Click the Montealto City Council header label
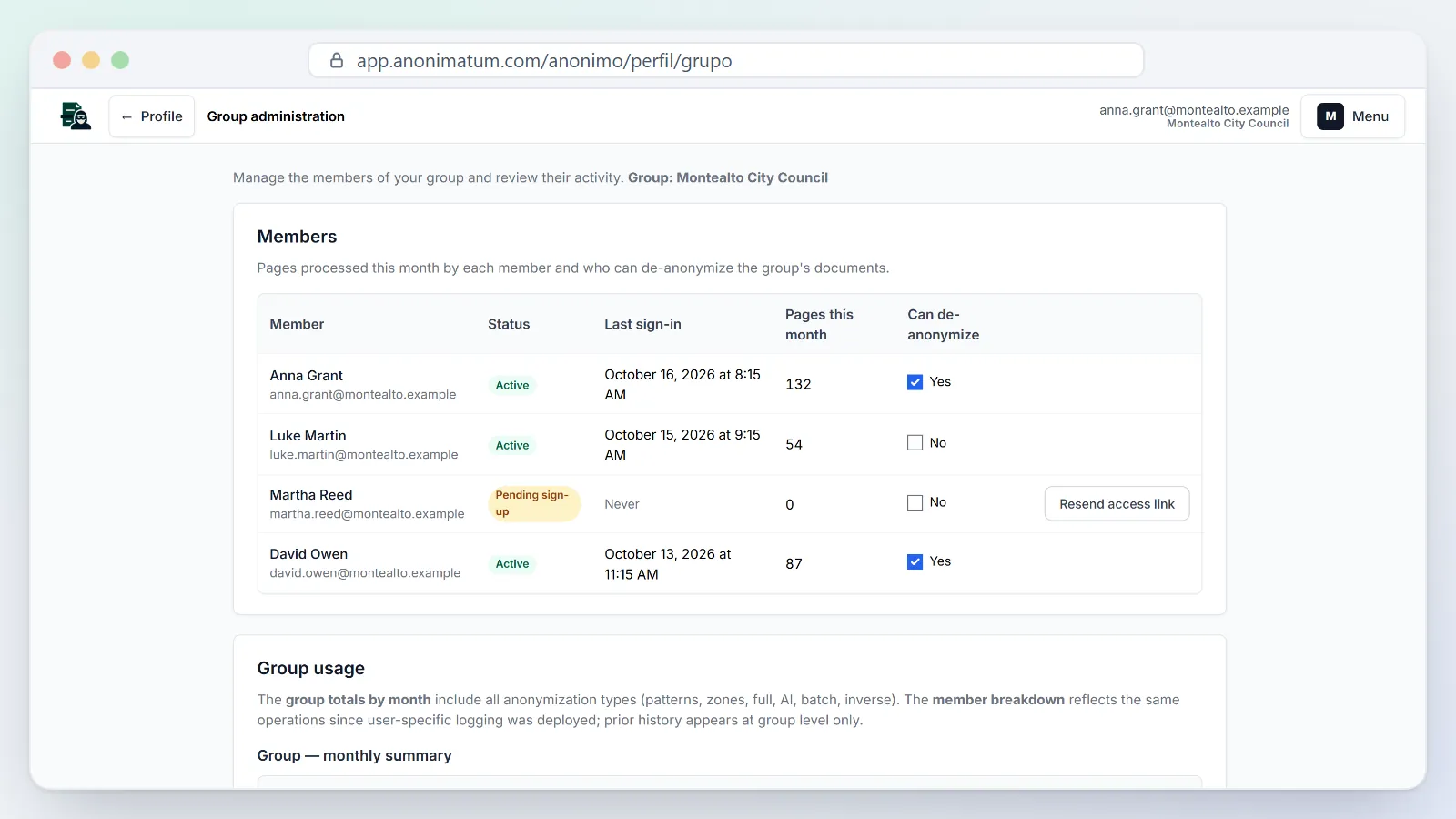This screenshot has height=819, width=1456. coord(1228,124)
